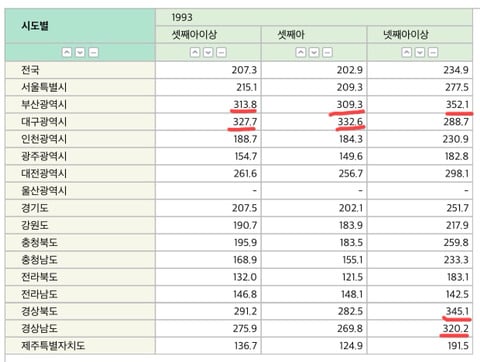Screen dimensions: 480x362
Task: Click the underlined 320.2 경상남도 value
Action: [x=456, y=329]
